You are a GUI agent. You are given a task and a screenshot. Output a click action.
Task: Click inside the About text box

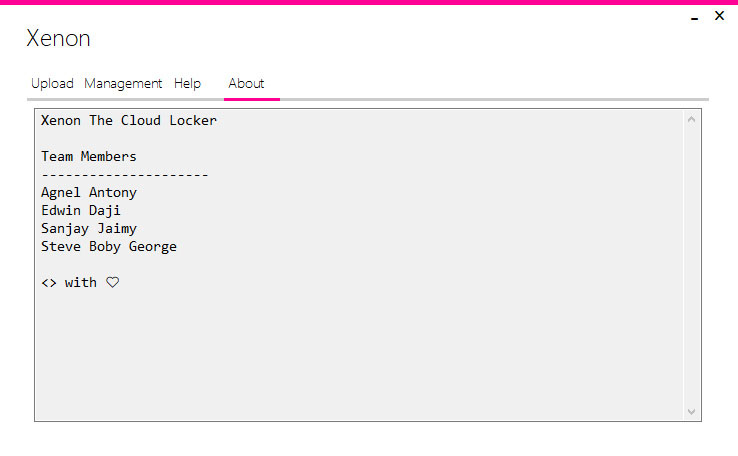click(368, 265)
